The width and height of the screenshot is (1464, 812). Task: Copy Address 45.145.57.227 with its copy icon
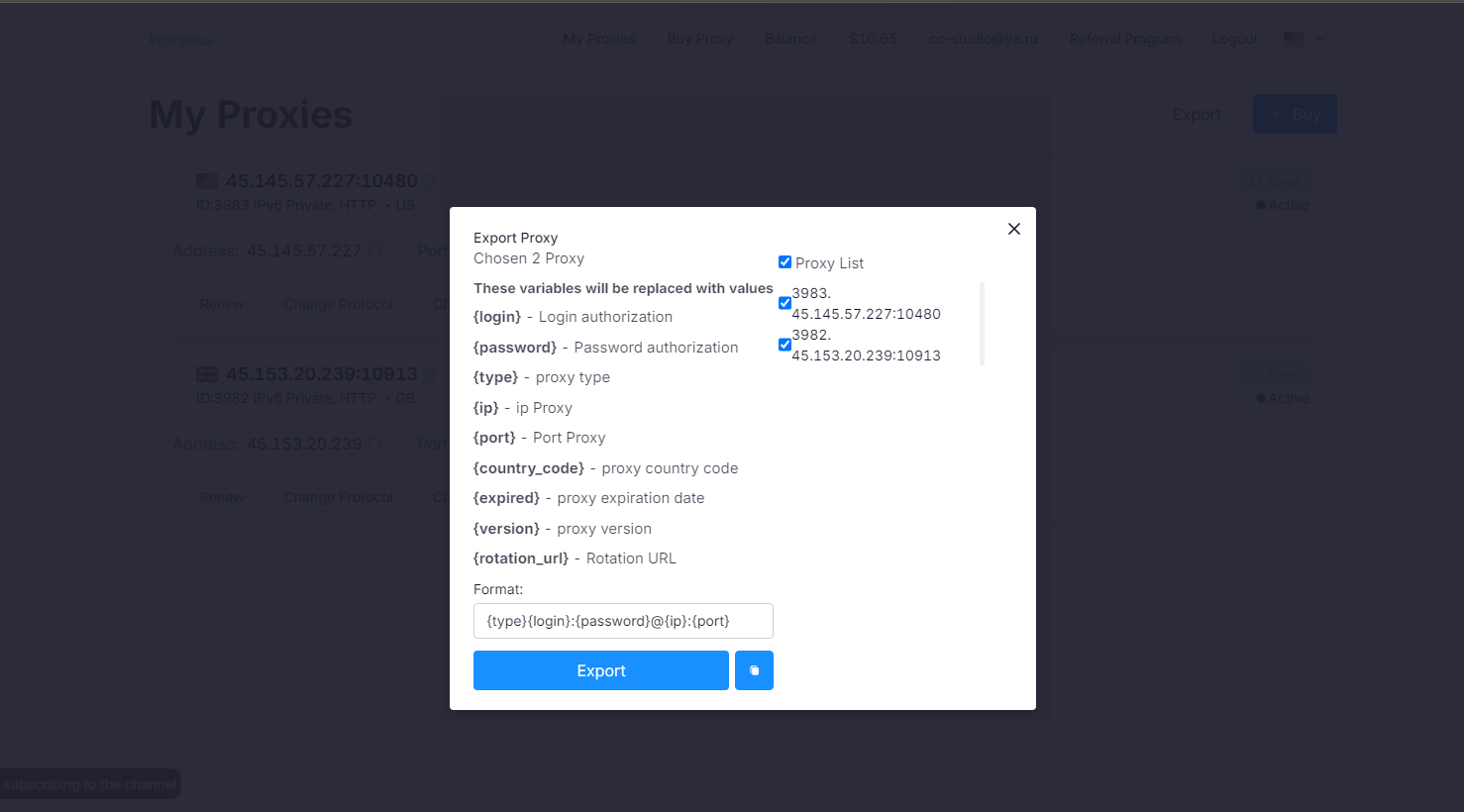pyautogui.click(x=374, y=252)
